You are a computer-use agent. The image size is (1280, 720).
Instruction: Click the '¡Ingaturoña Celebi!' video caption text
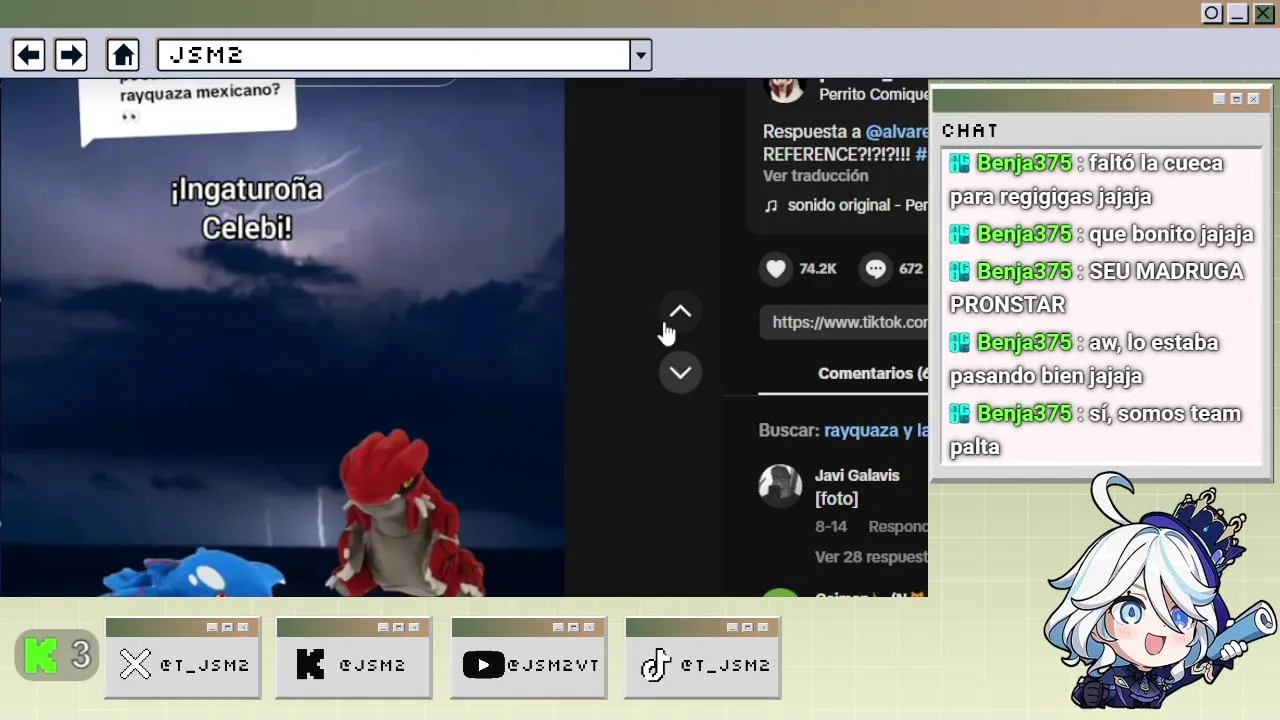(x=247, y=208)
